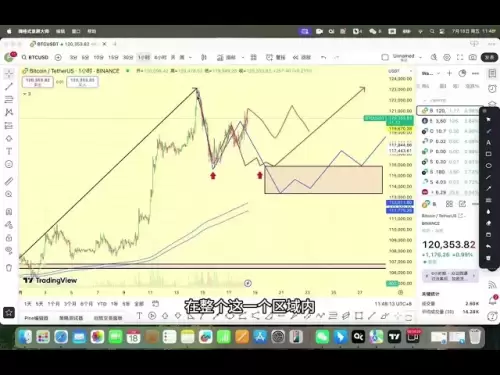Click the add symbol plus icon near BTCUSD
This screenshot has height=375, width=500.
pyautogui.click(x=58, y=57)
